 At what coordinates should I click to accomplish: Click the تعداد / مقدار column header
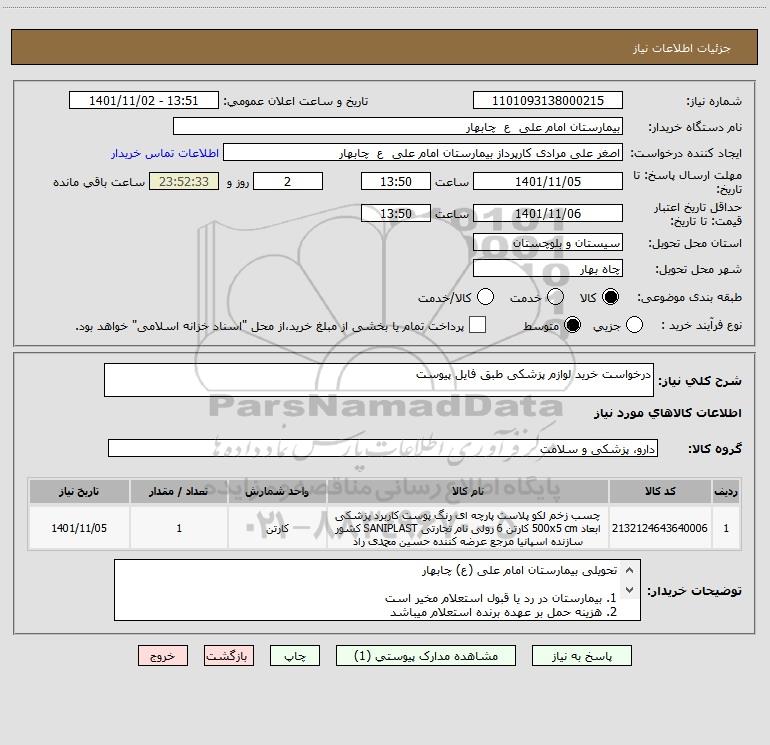point(179,491)
